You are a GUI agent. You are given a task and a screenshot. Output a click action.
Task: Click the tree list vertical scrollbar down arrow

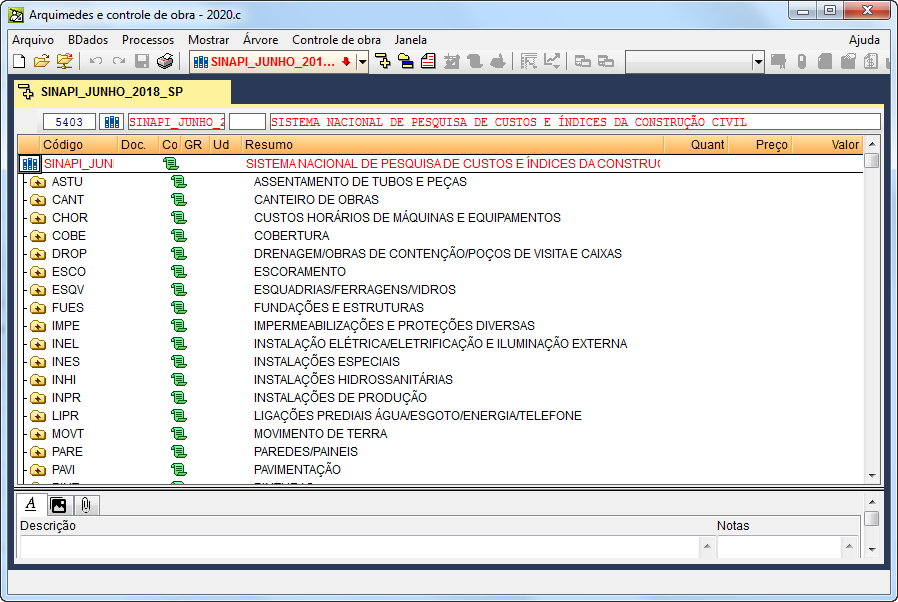tap(872, 476)
